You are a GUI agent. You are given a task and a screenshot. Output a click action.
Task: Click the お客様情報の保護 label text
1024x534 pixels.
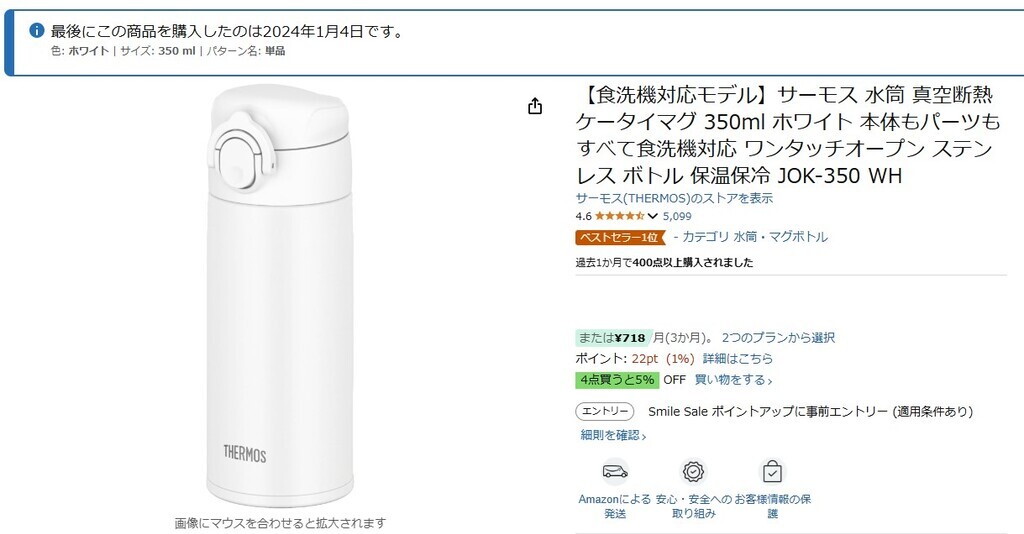pos(772,506)
